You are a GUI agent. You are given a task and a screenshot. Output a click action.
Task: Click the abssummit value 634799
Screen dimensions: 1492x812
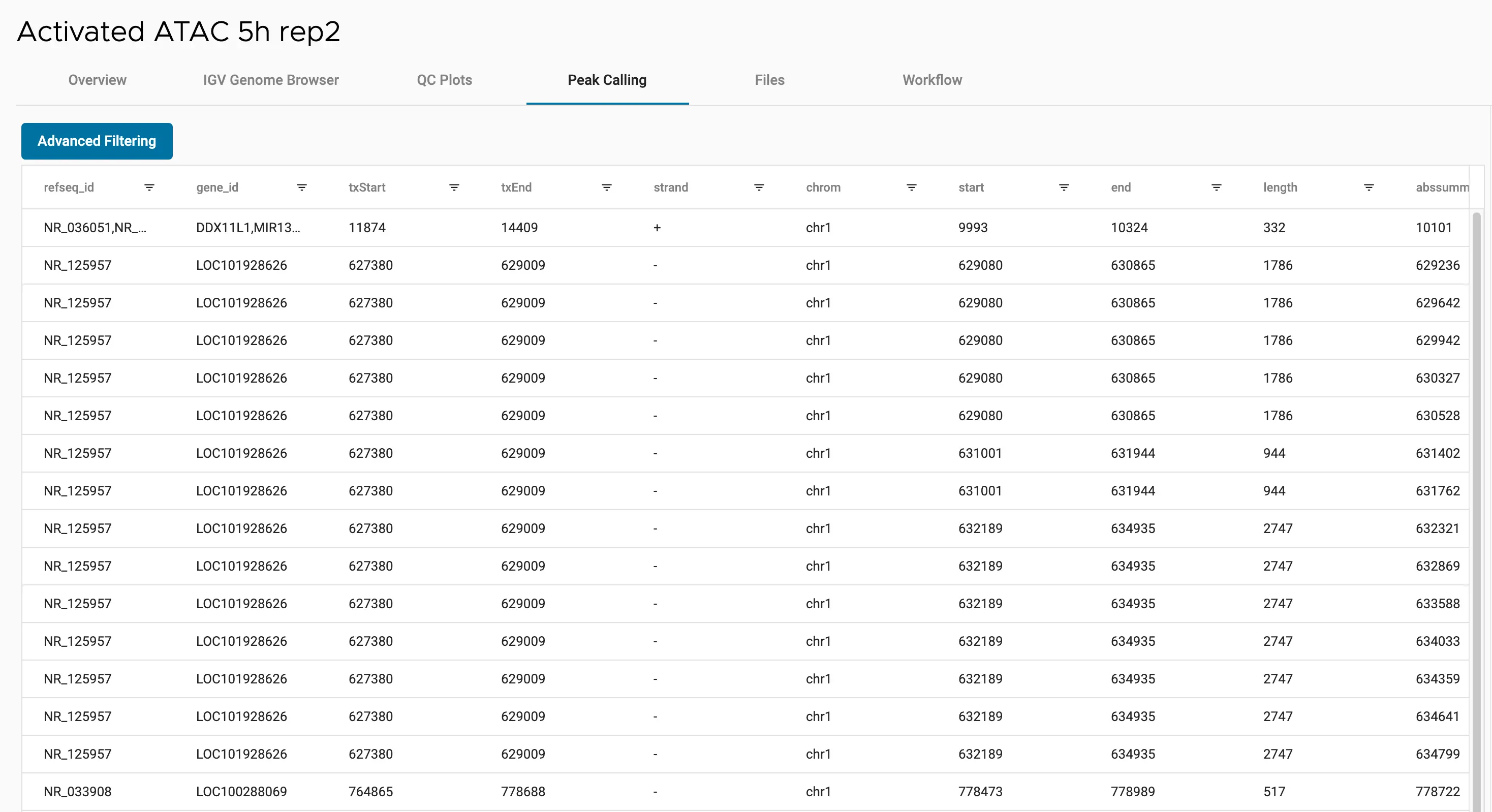(x=1438, y=755)
